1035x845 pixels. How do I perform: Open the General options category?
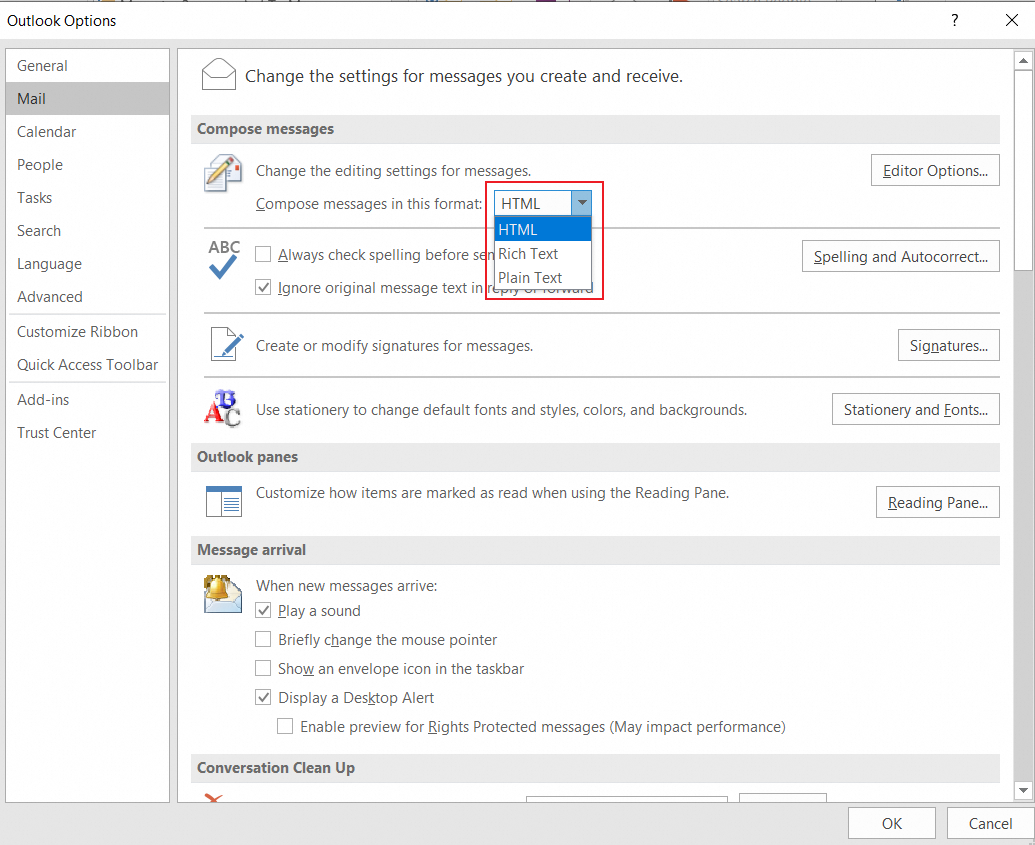point(87,65)
